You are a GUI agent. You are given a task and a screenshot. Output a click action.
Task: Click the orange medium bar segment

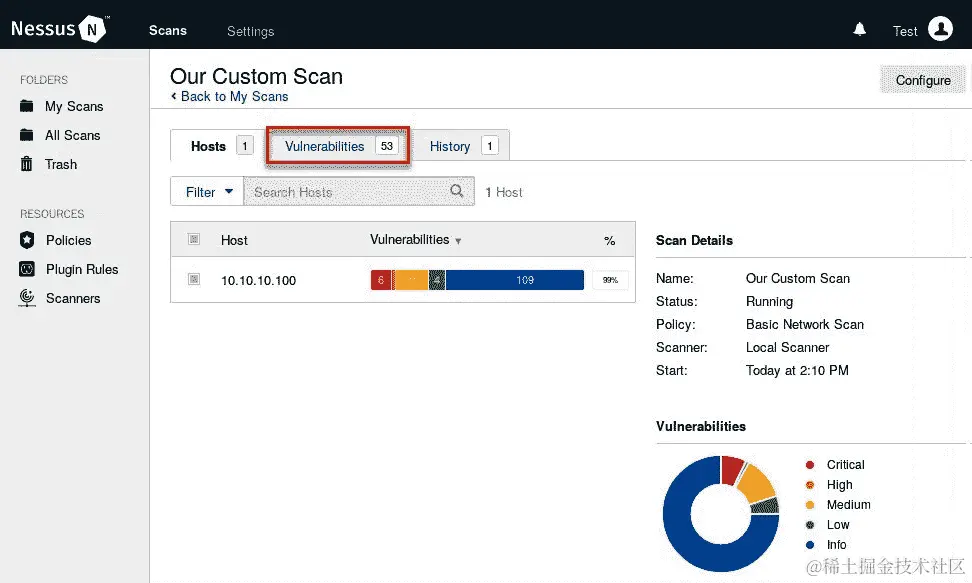412,280
